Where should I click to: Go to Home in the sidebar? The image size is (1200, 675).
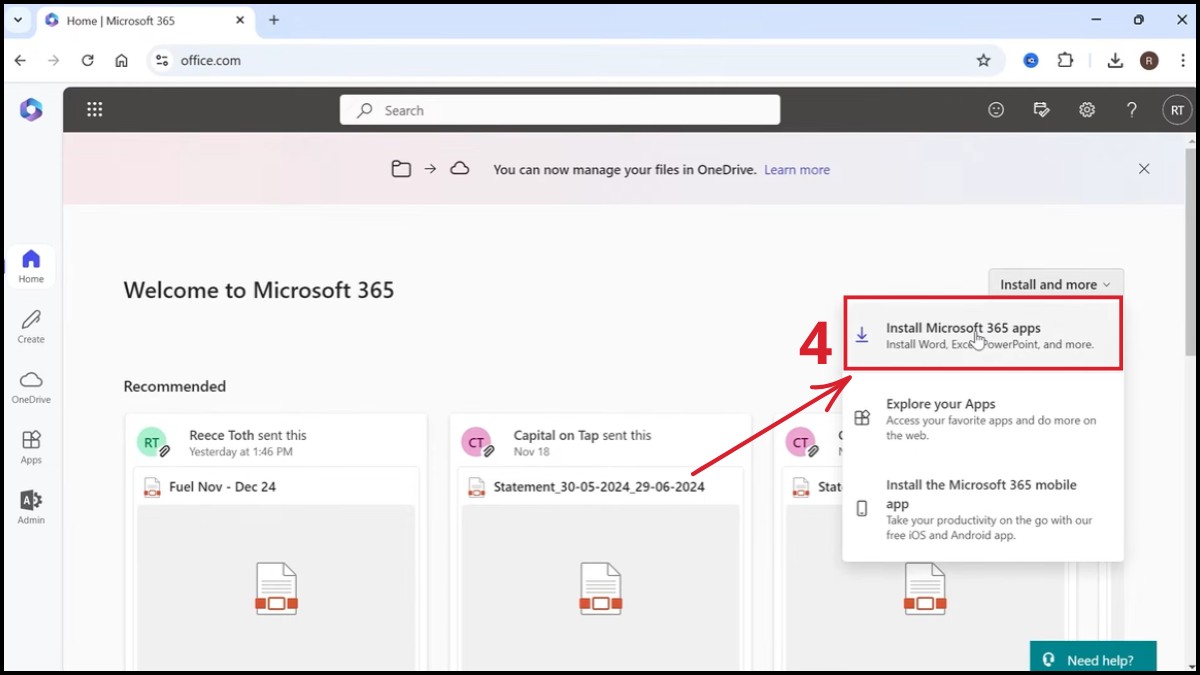31,267
